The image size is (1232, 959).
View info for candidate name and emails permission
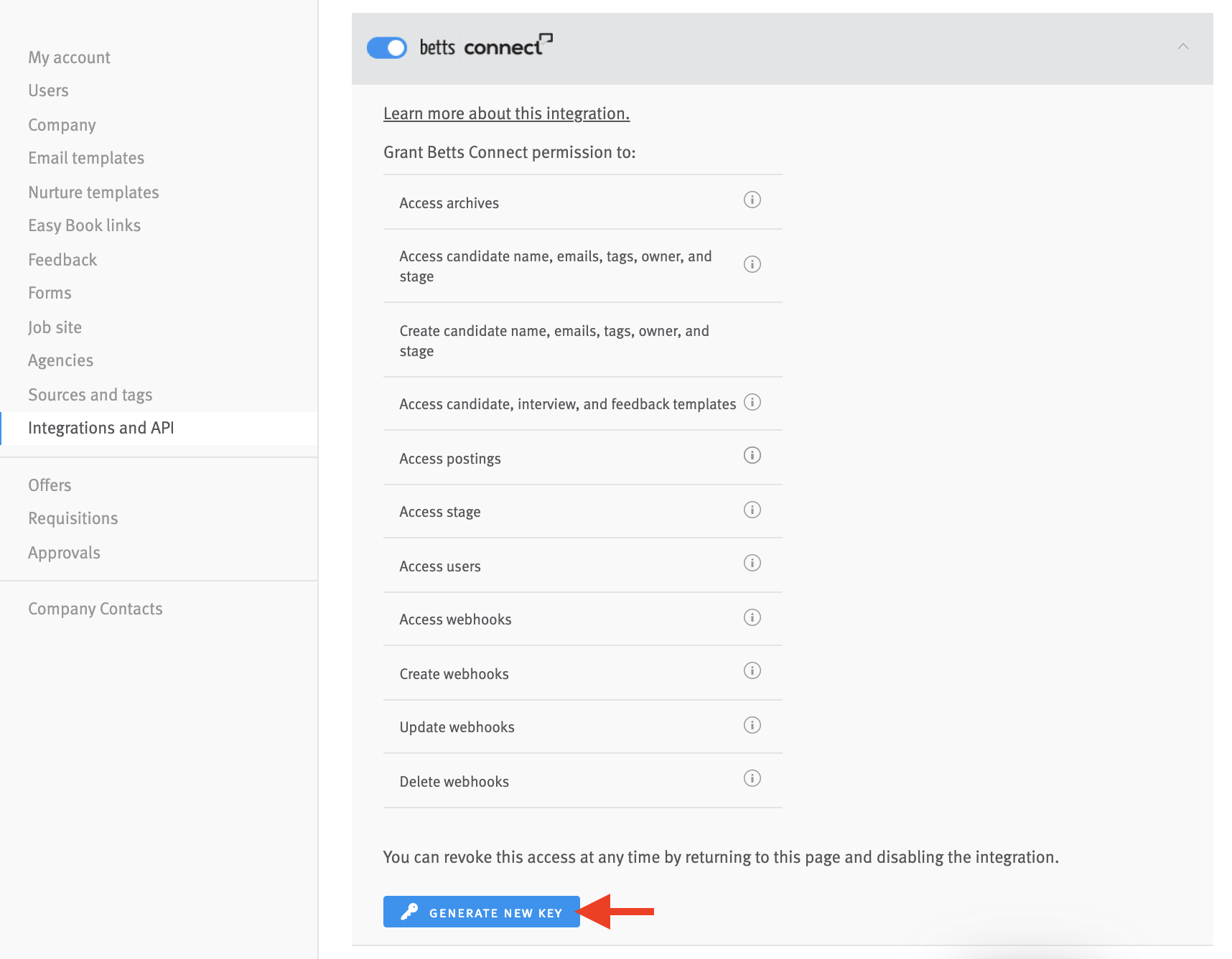[x=752, y=263]
